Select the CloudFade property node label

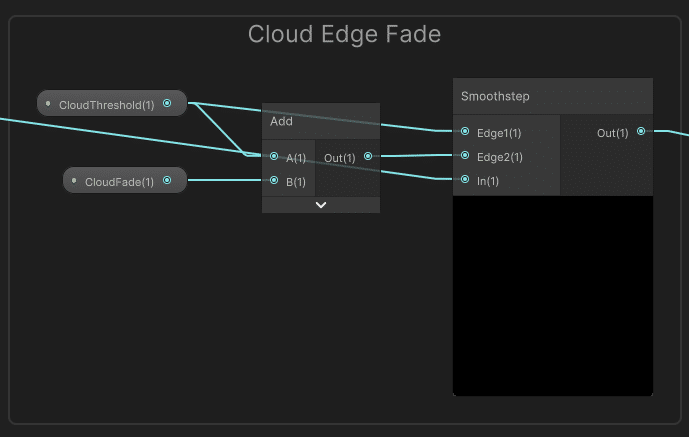[x=120, y=181]
